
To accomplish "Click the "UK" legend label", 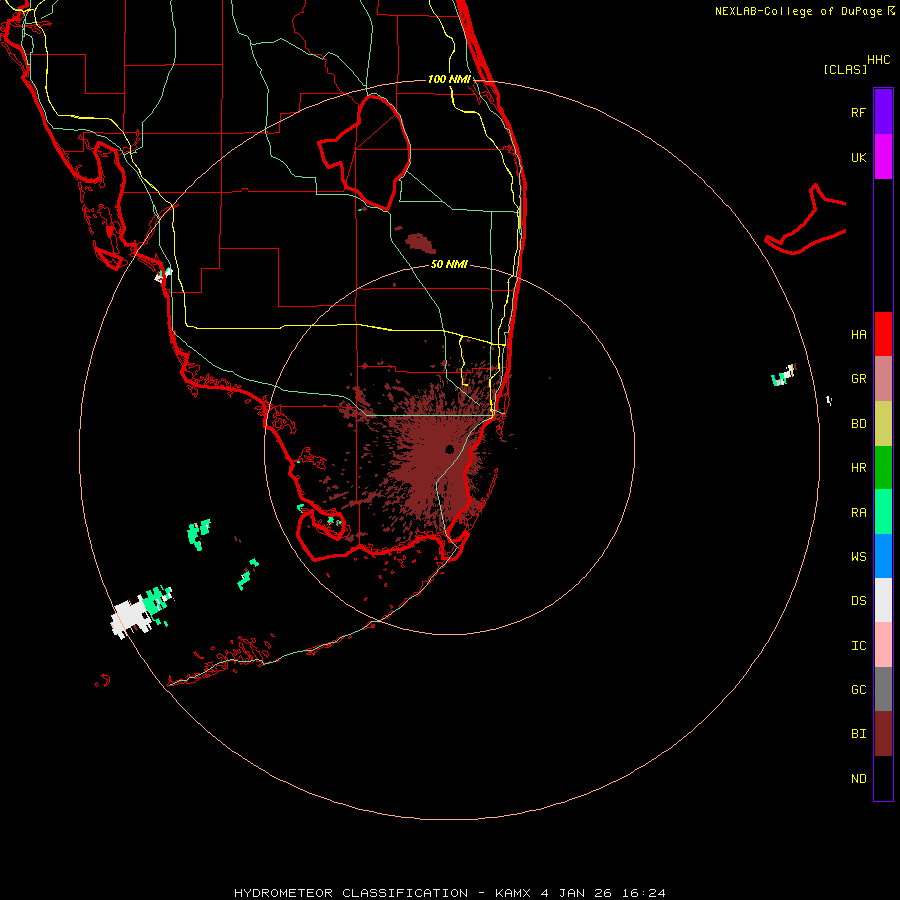I will (858, 158).
